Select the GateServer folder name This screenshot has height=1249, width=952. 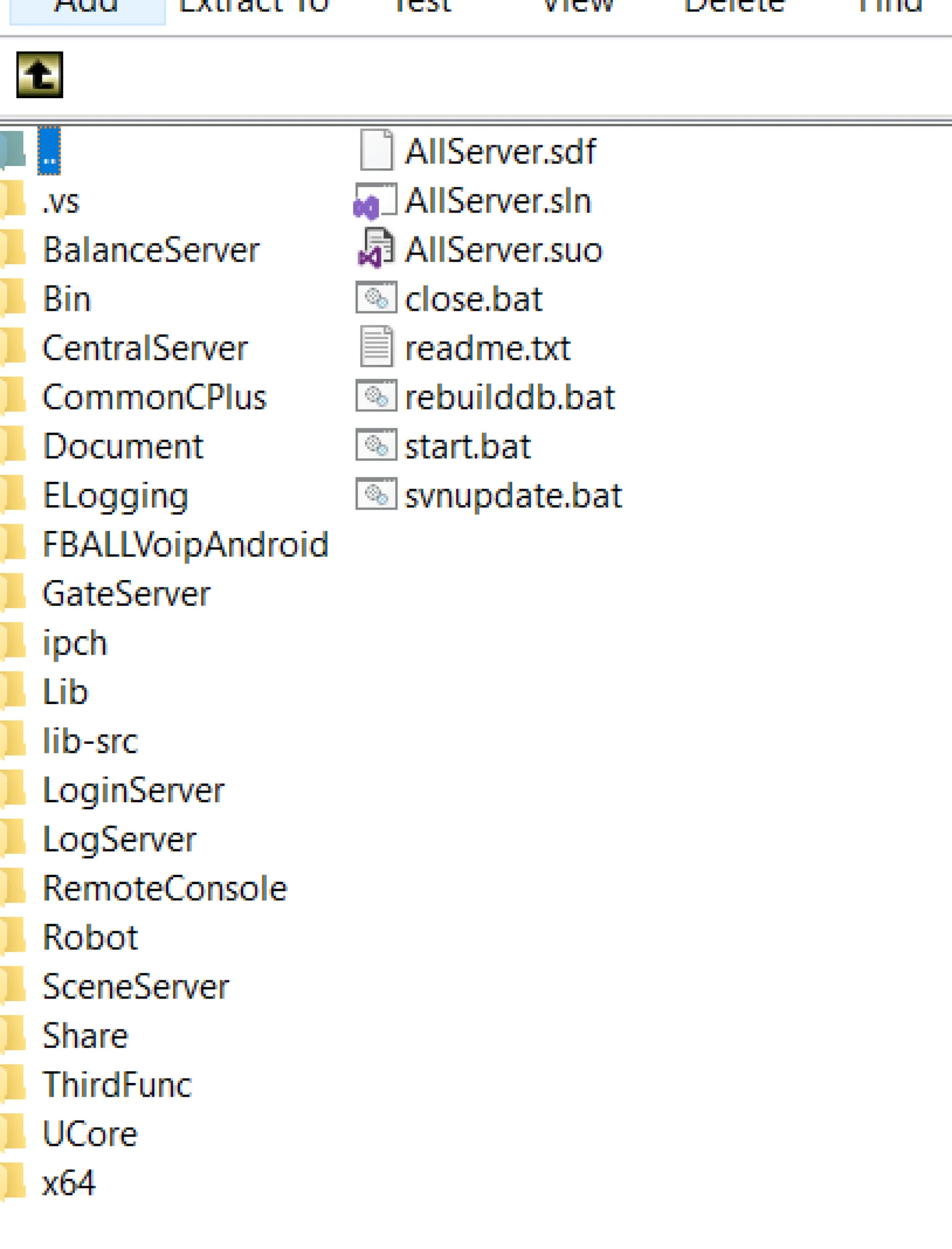click(x=126, y=594)
